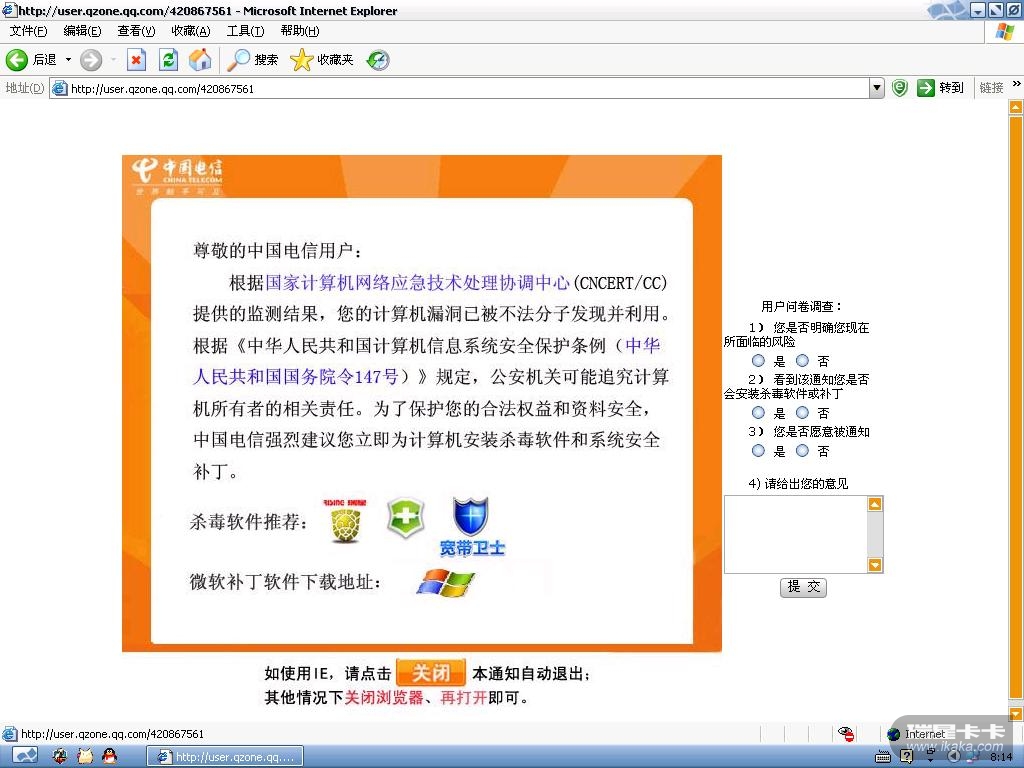
Task: Open the 帮助(H) menu
Action: [300, 31]
